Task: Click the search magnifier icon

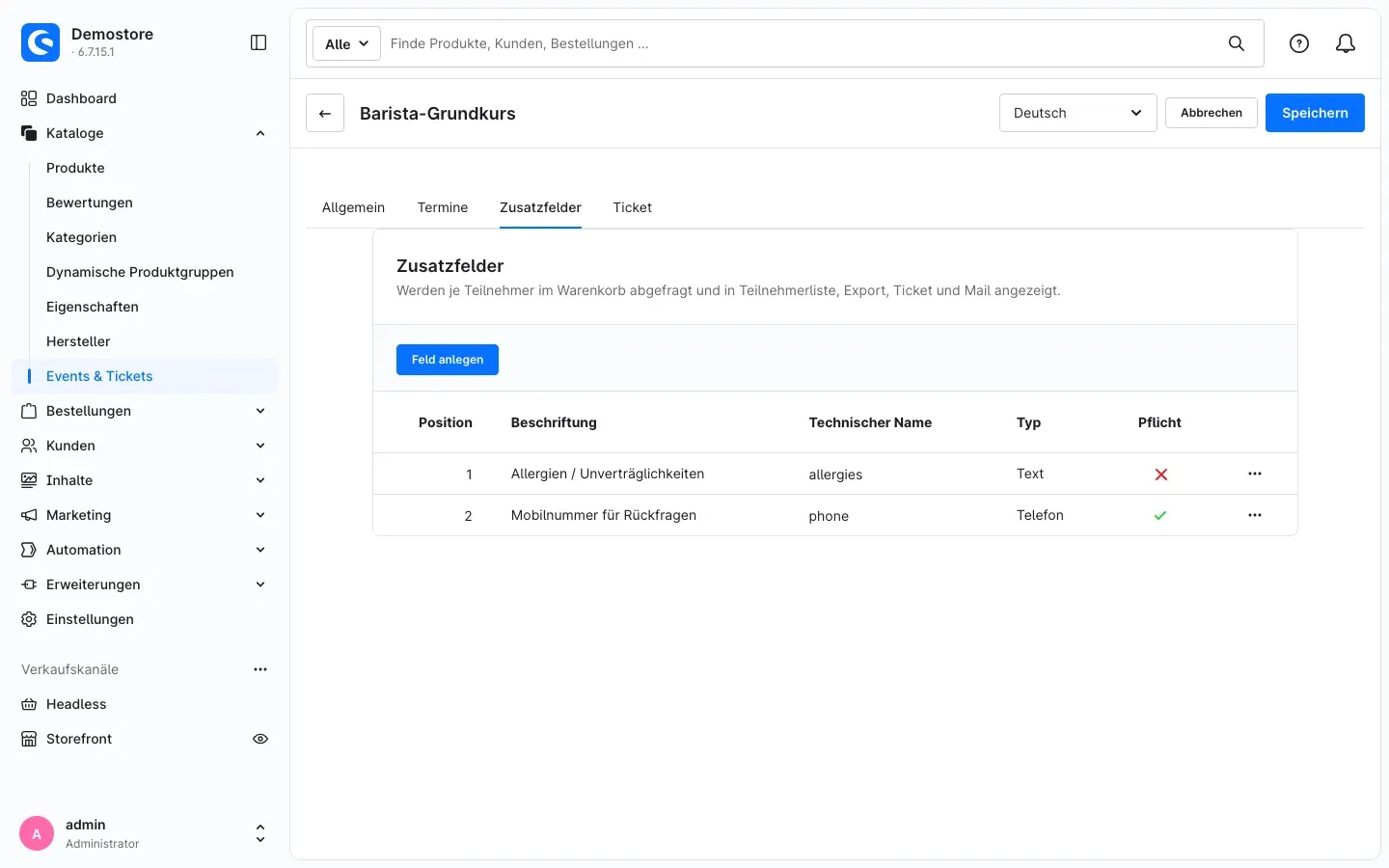Action: click(x=1237, y=43)
